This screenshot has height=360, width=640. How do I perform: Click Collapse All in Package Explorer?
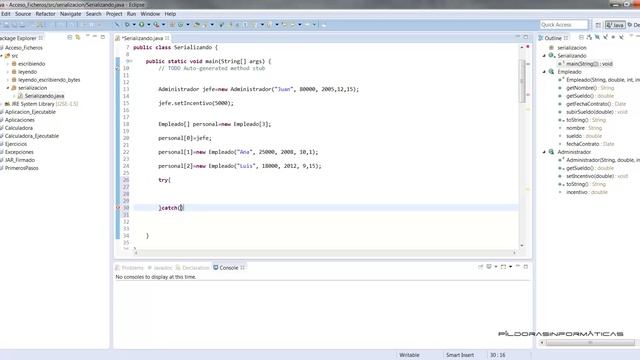[70, 37]
